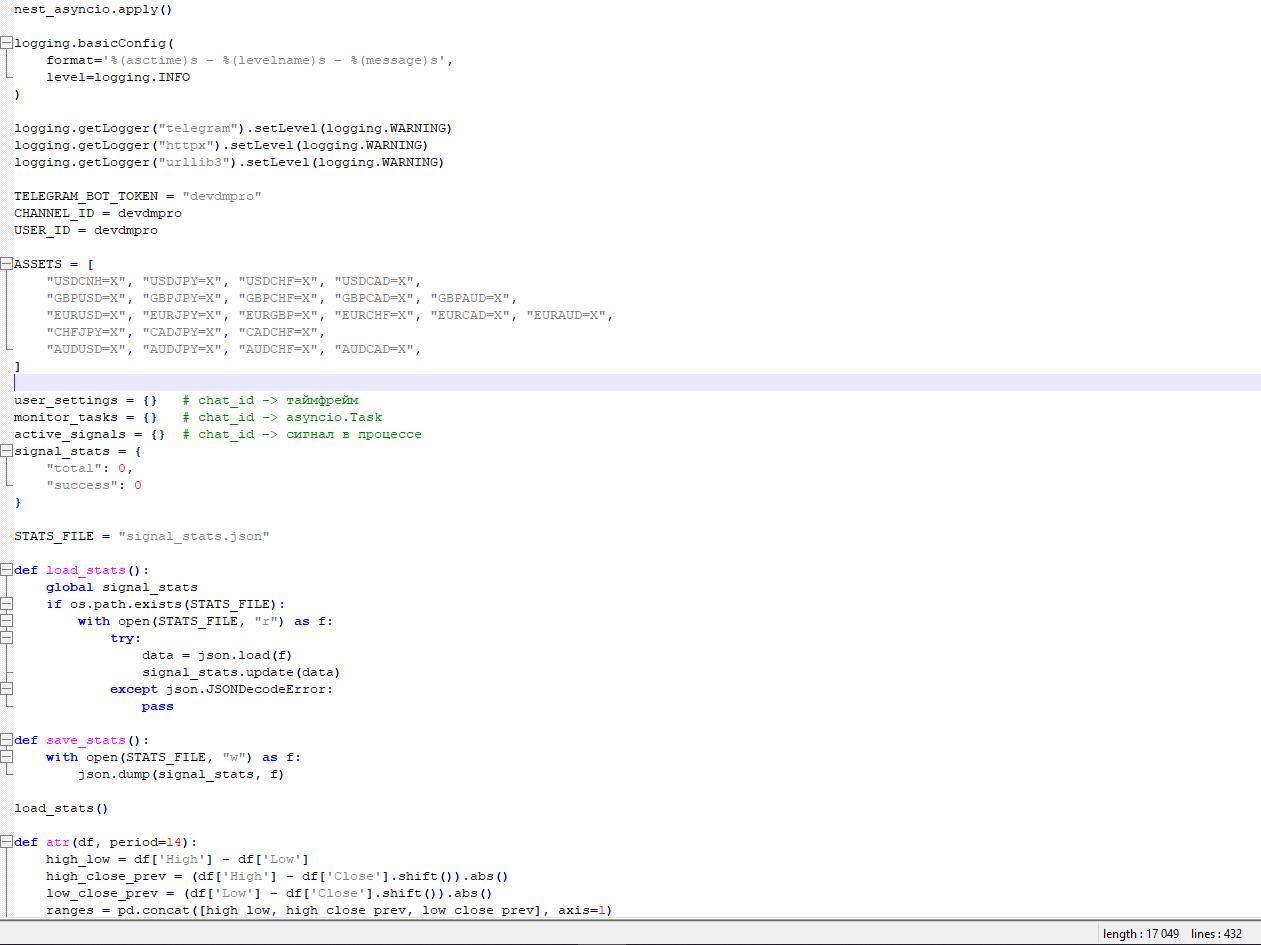Click the CHANNEL_ID = devdmpro line
Screen dimensions: 1261x945
pos(98,213)
